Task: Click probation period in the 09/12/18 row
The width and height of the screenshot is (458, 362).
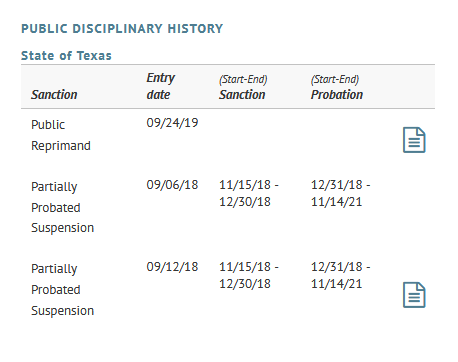Action: [340, 275]
